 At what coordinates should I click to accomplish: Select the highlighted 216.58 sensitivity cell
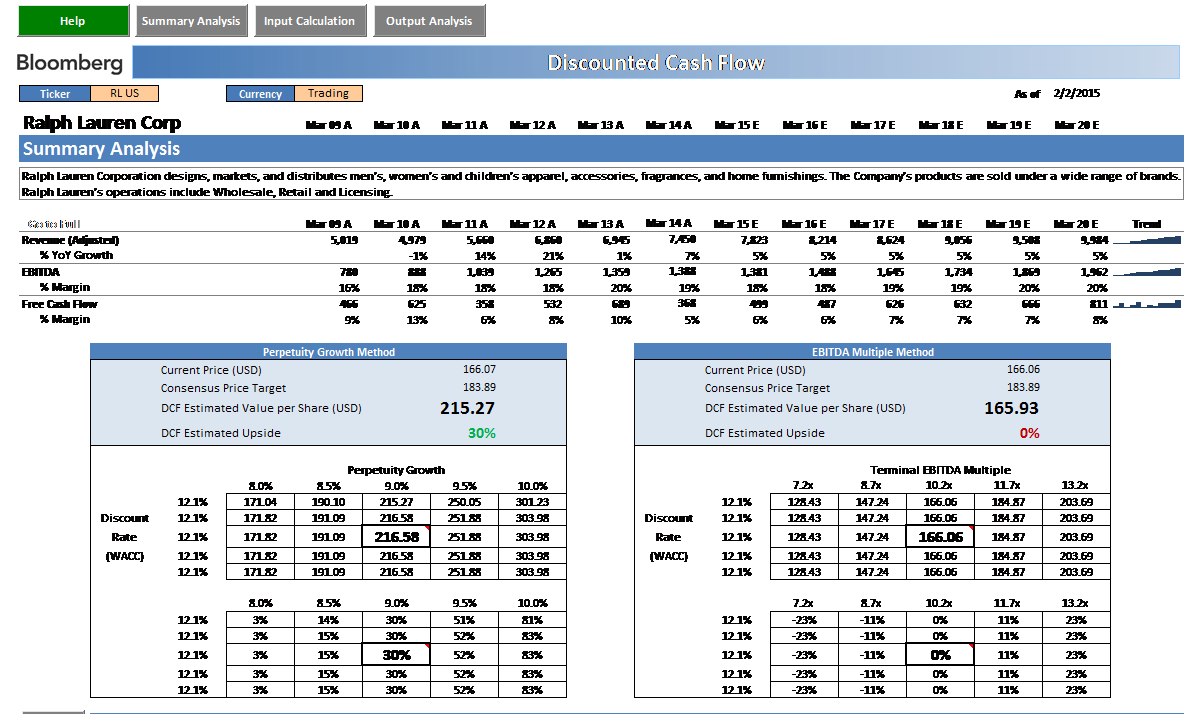point(397,537)
